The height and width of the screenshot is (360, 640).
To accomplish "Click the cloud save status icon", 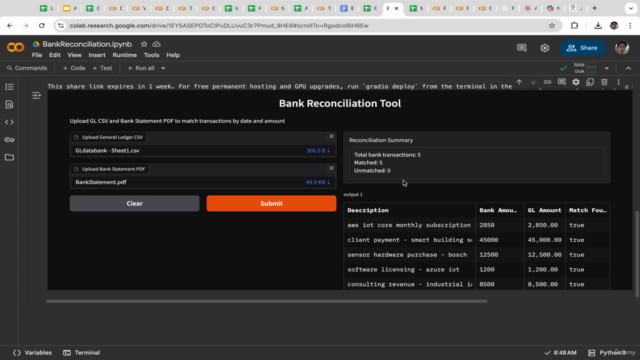I will tap(156, 44).
